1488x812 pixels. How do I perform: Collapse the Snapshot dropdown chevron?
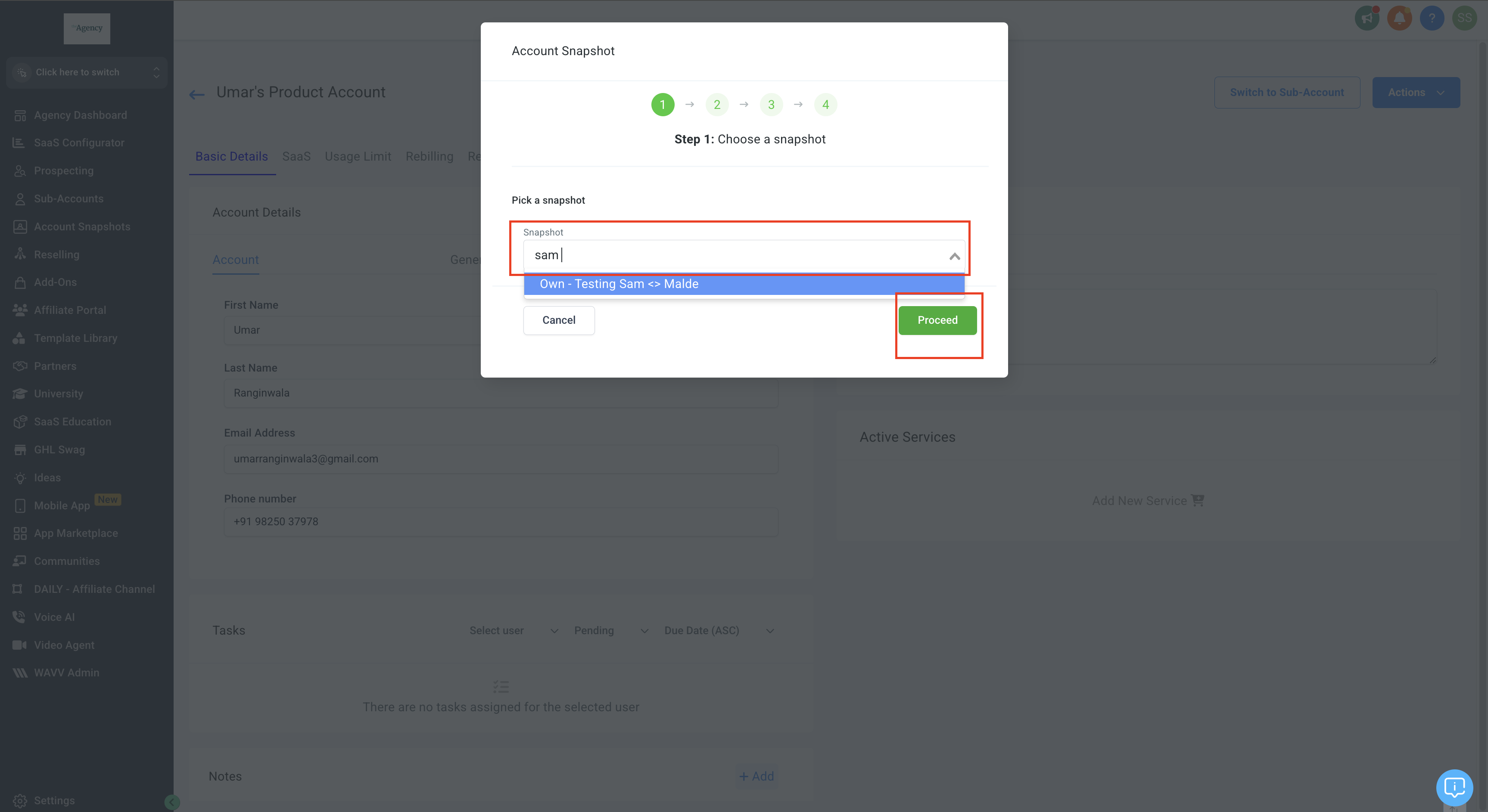click(954, 256)
